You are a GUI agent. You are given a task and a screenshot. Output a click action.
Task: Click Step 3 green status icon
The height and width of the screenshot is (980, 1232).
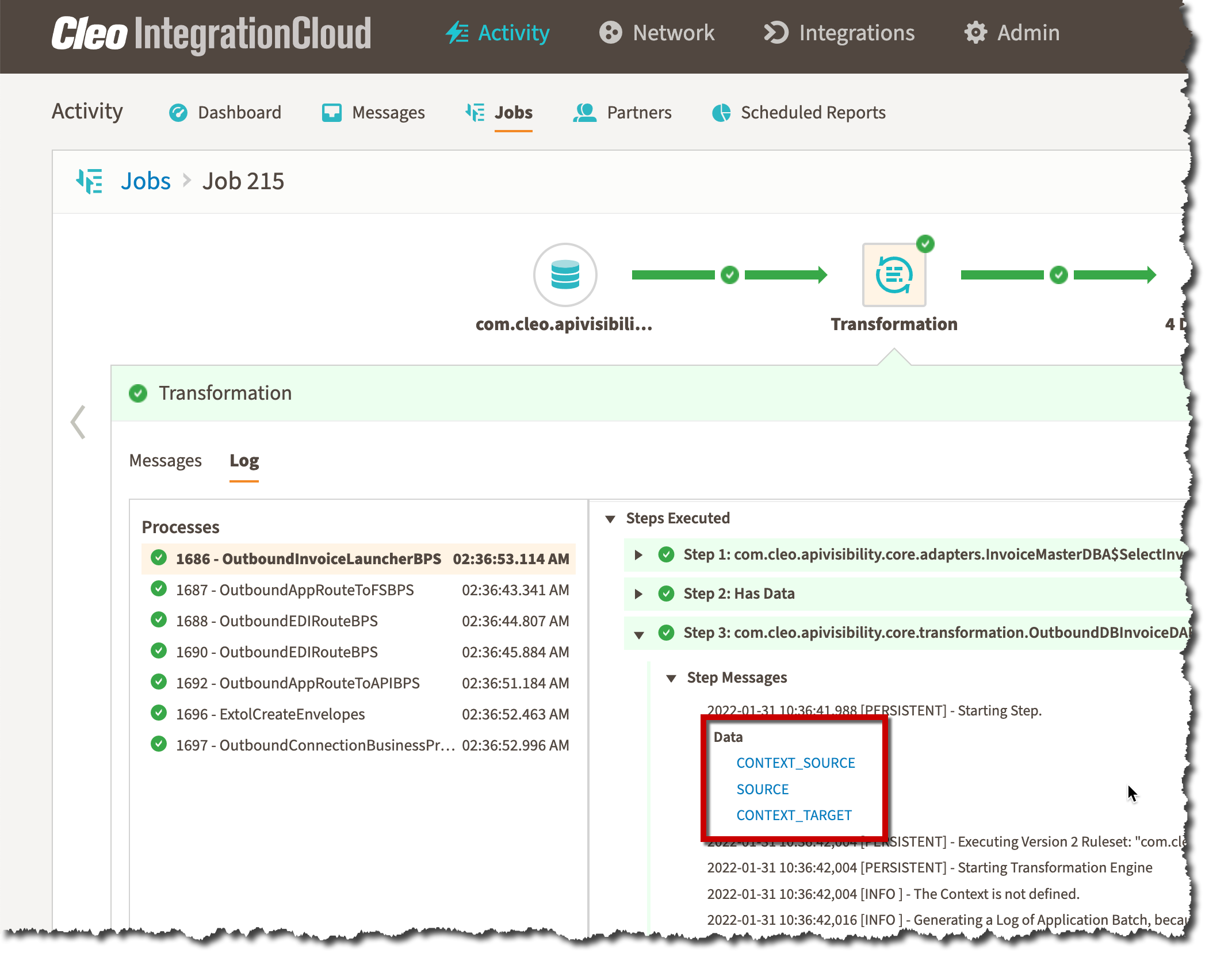tap(667, 633)
